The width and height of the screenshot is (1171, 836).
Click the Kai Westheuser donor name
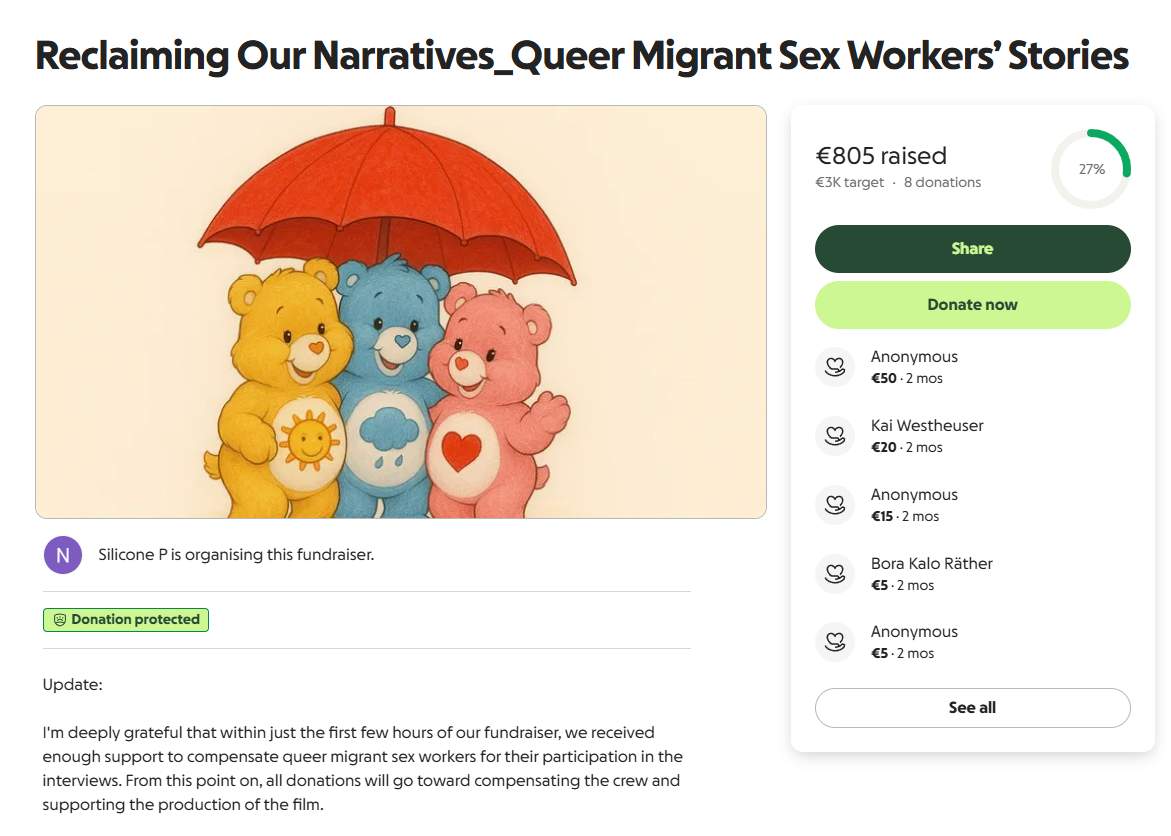pos(927,426)
